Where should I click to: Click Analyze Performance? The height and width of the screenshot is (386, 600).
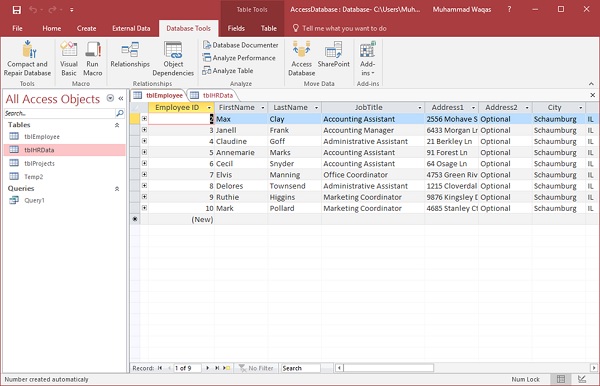pyautogui.click(x=239, y=58)
